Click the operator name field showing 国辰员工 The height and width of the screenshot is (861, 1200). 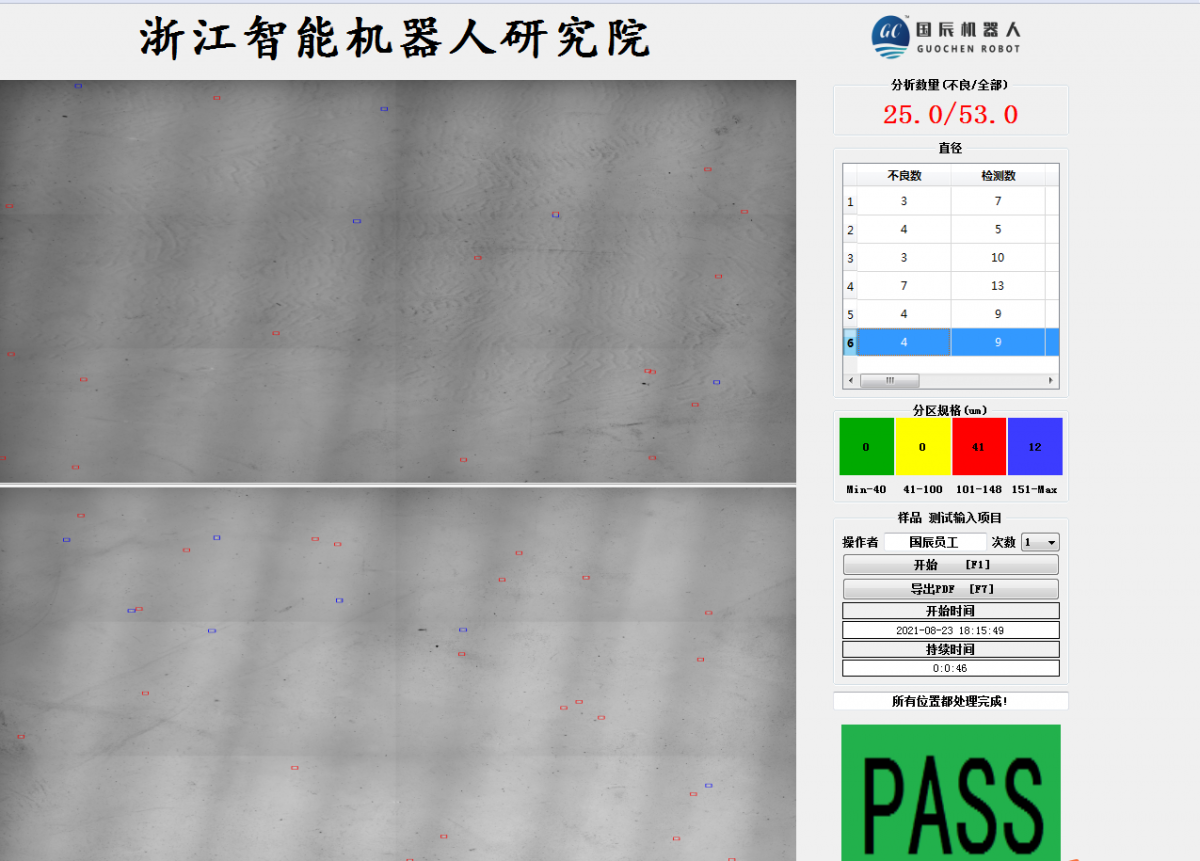(935, 541)
